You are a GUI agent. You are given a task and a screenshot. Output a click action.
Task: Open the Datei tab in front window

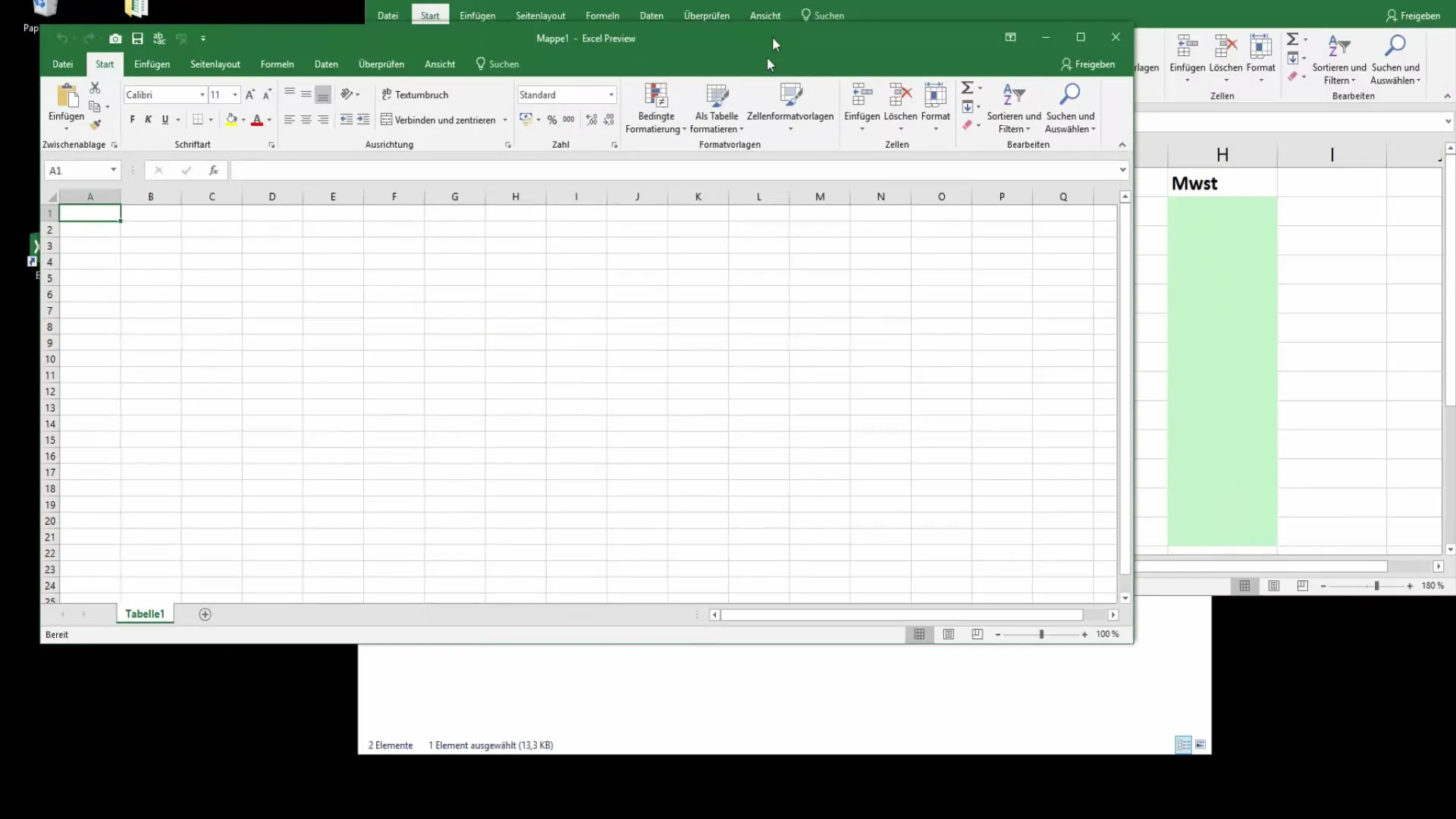pyautogui.click(x=63, y=64)
